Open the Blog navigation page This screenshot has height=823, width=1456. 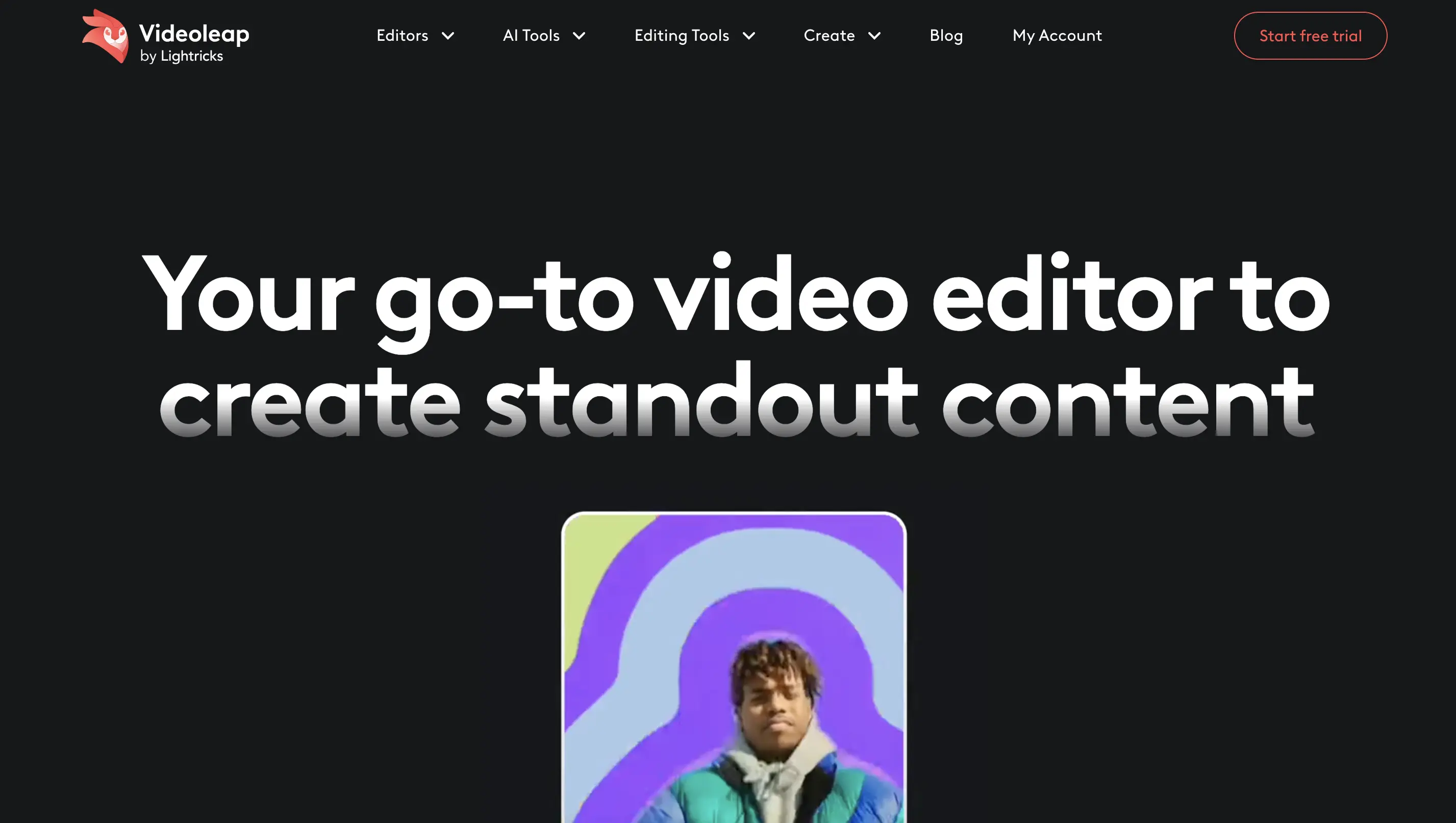946,35
